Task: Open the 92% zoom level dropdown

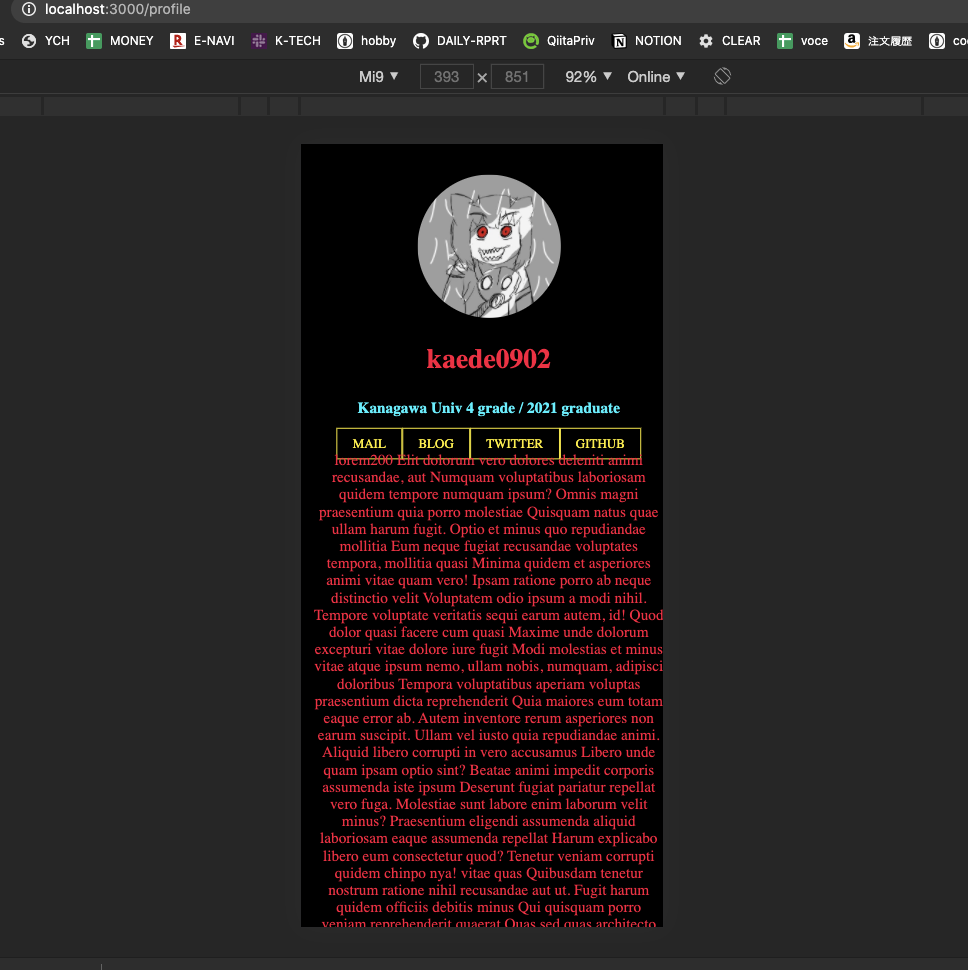Action: click(x=588, y=75)
